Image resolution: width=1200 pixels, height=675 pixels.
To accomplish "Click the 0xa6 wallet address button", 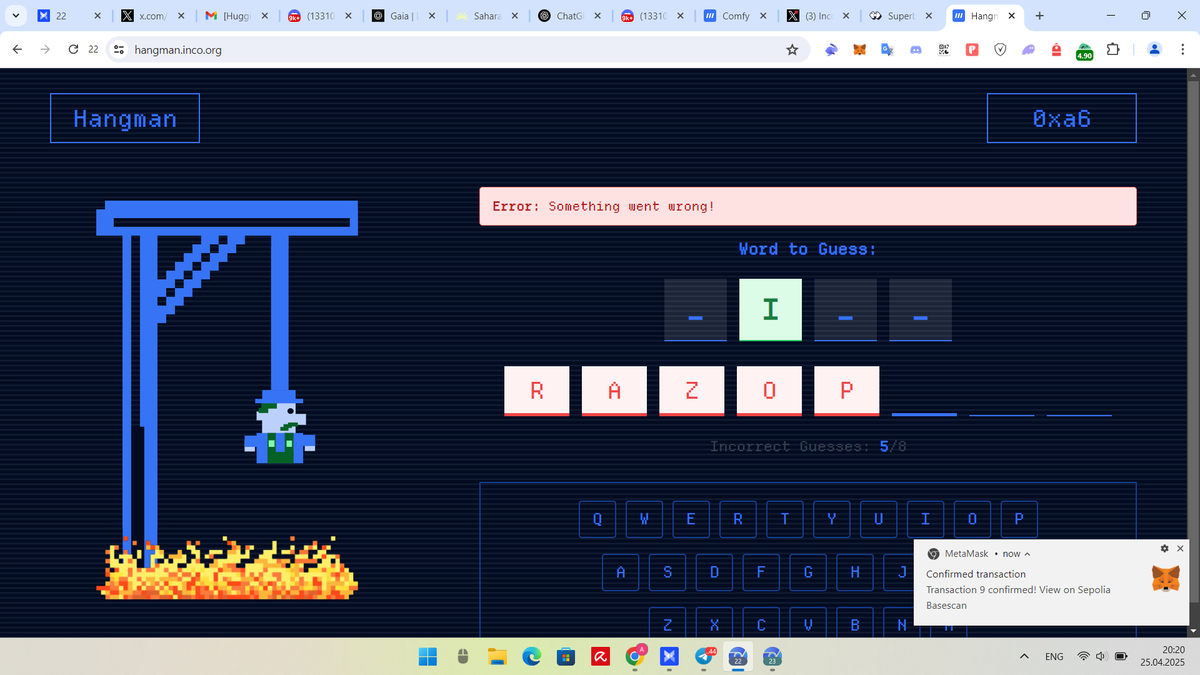I will (x=1061, y=118).
